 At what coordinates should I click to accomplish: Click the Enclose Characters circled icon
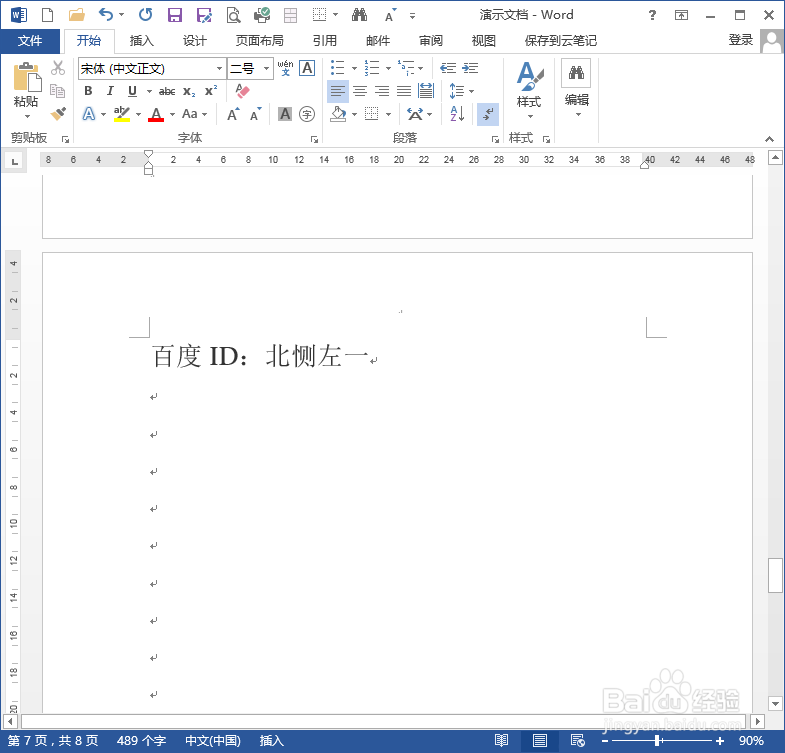click(x=307, y=114)
